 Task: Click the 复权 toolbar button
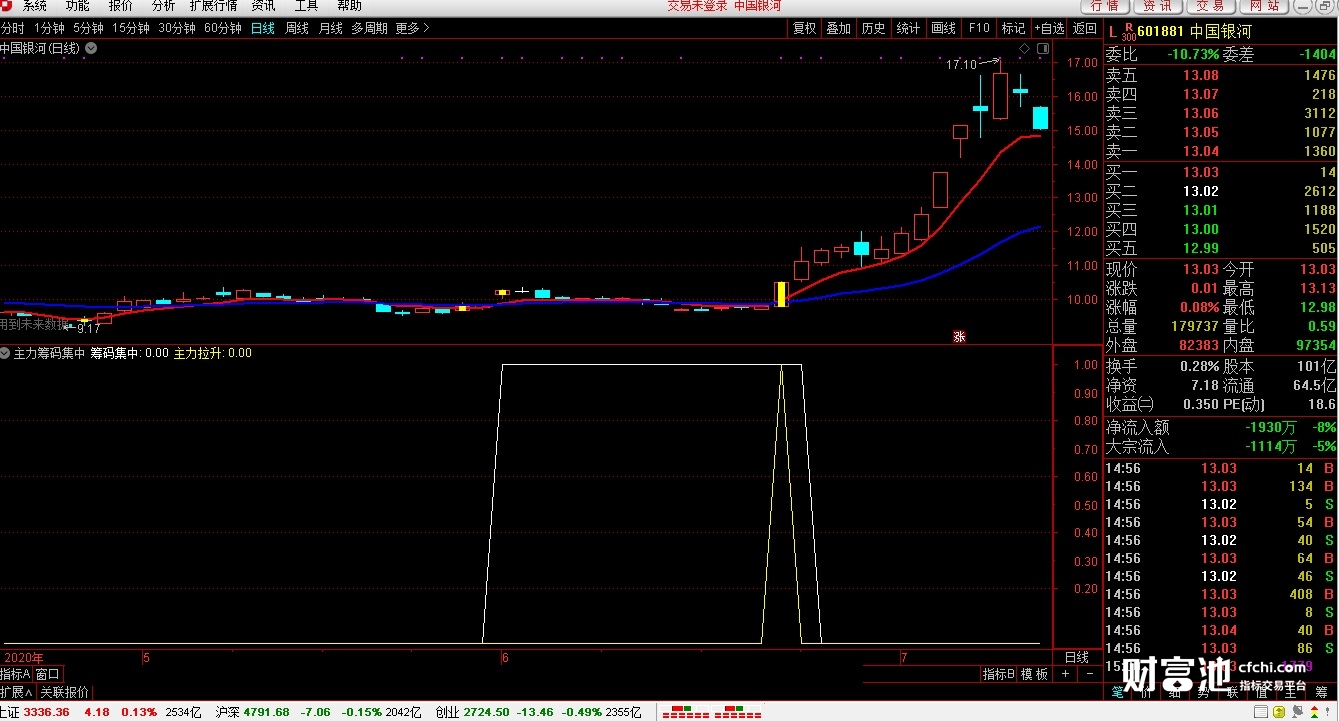coord(805,28)
